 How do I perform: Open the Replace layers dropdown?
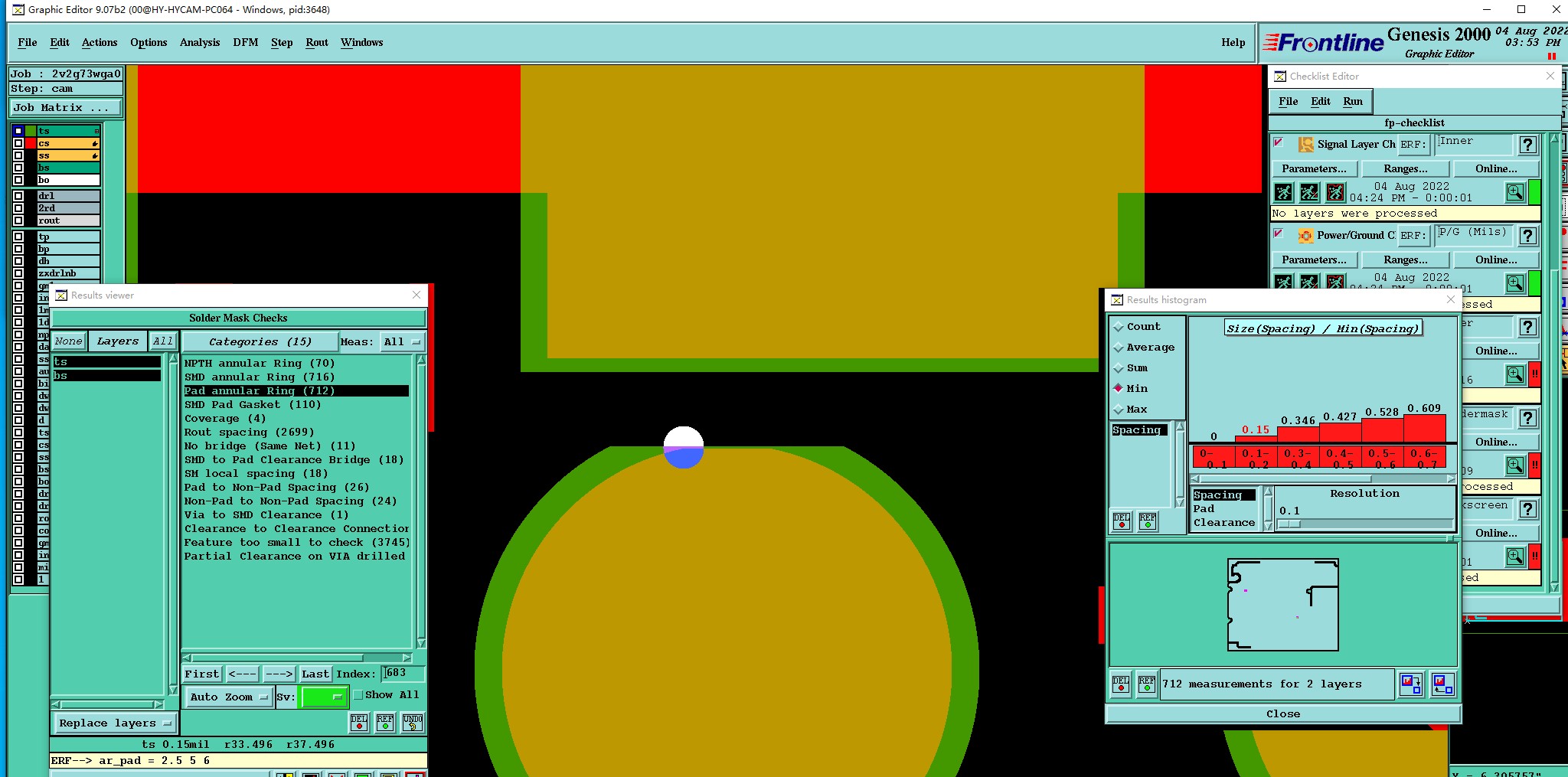click(x=114, y=723)
